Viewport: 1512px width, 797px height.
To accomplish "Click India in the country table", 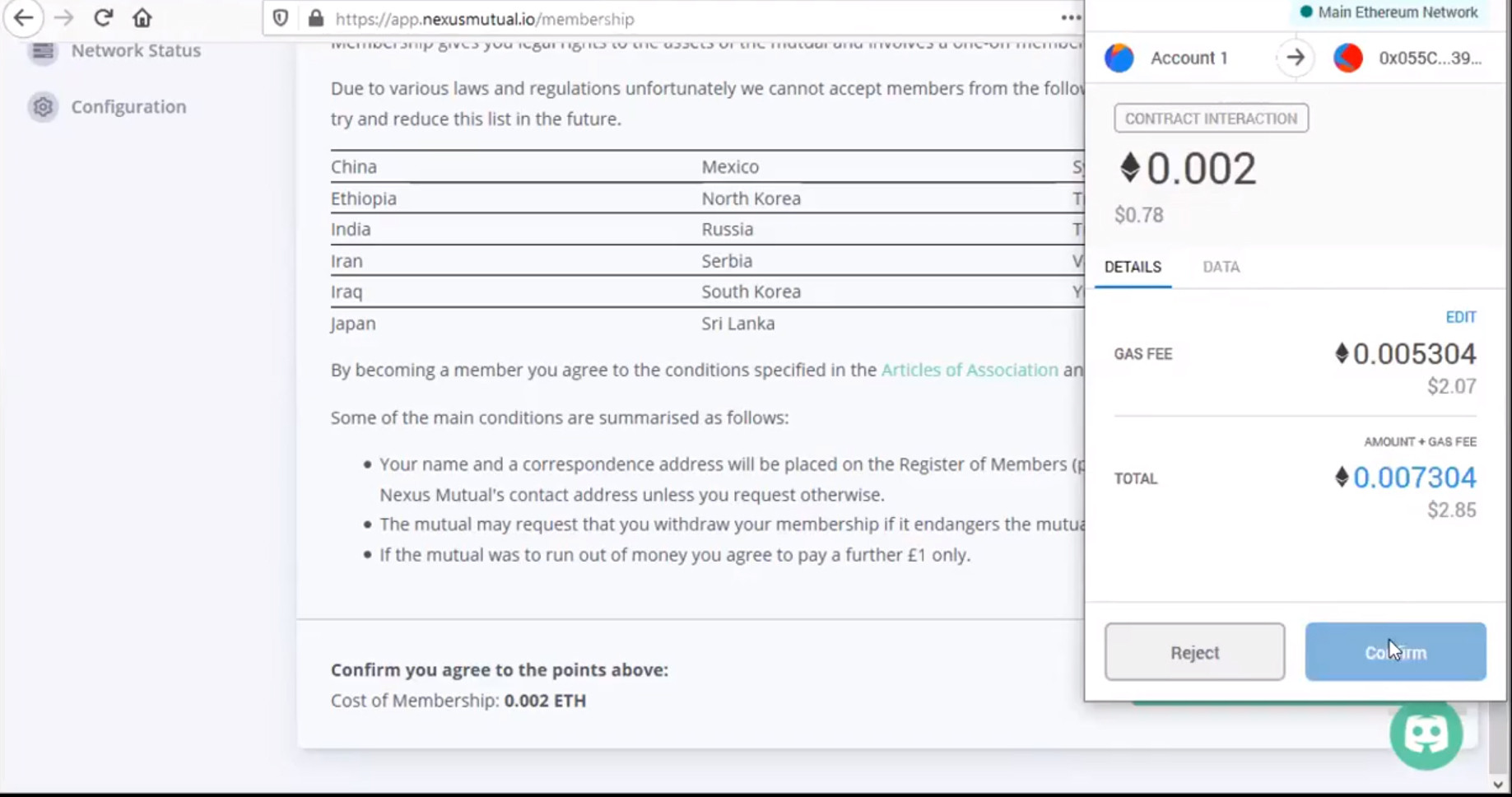I will click(x=351, y=230).
